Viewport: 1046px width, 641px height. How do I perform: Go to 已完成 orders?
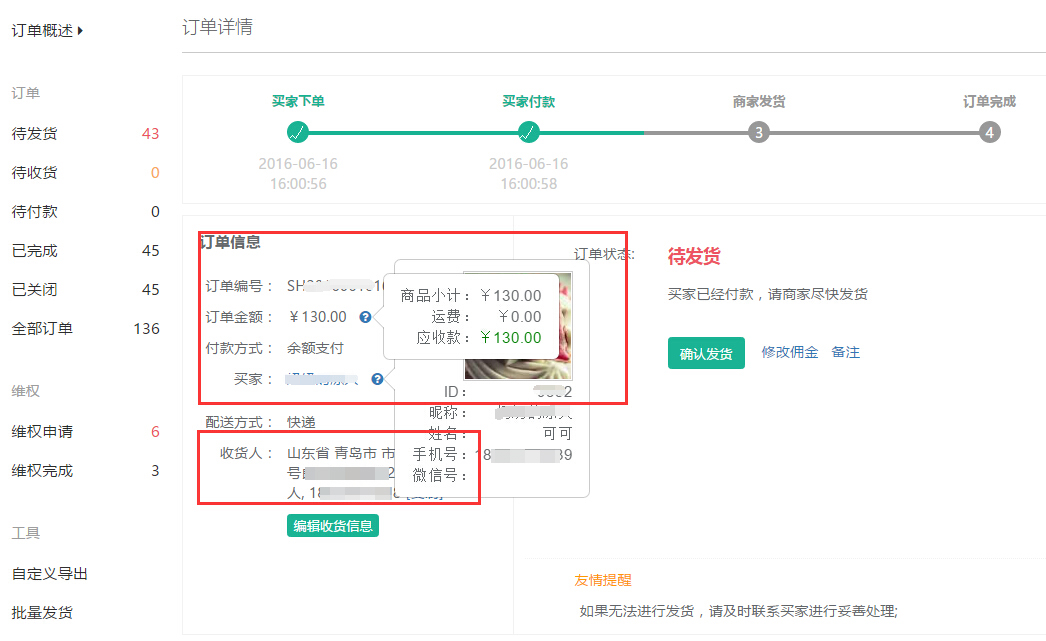(x=35, y=251)
